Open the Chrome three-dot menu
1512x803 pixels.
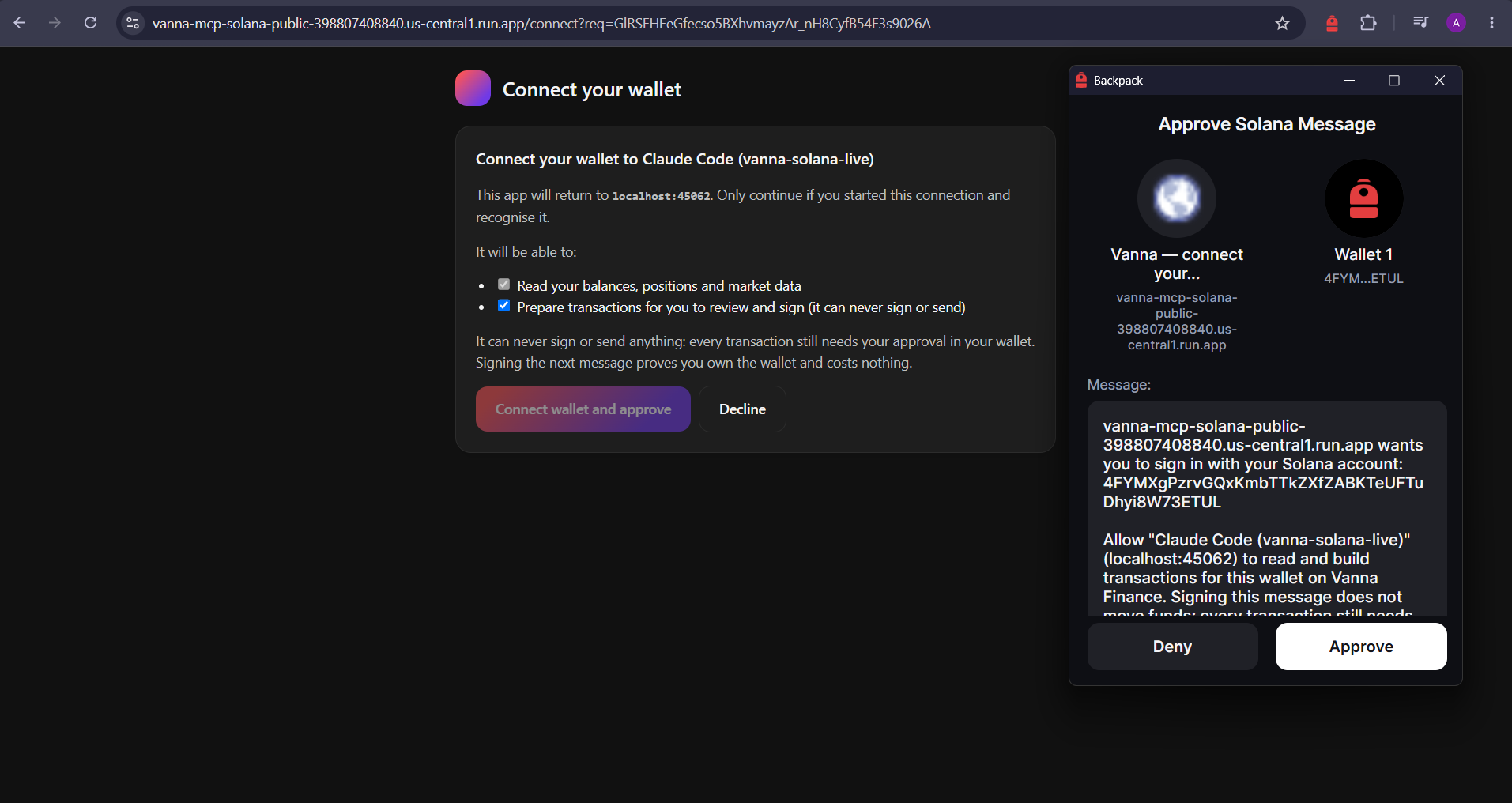tap(1491, 23)
